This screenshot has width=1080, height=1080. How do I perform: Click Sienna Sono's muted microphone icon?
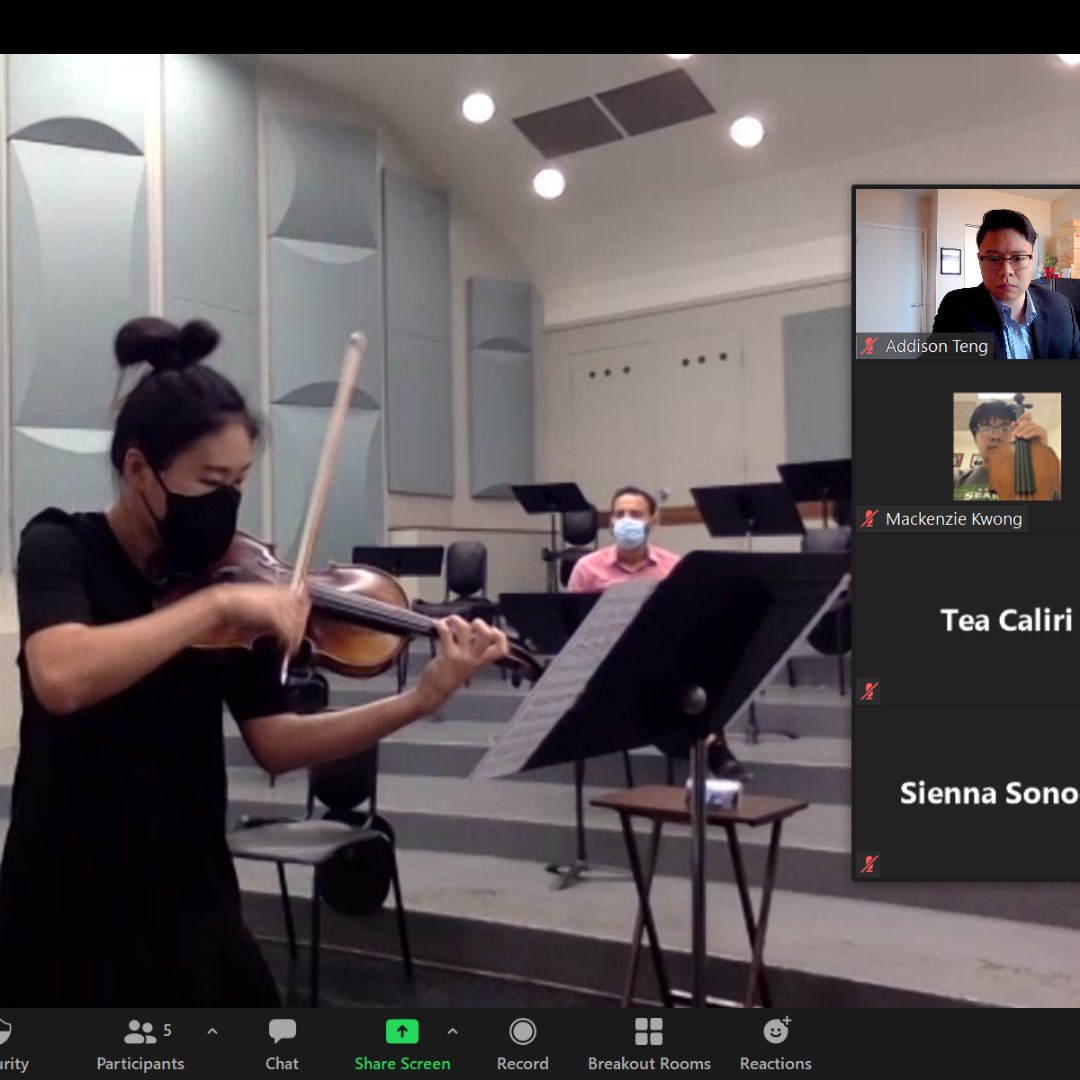[x=869, y=864]
